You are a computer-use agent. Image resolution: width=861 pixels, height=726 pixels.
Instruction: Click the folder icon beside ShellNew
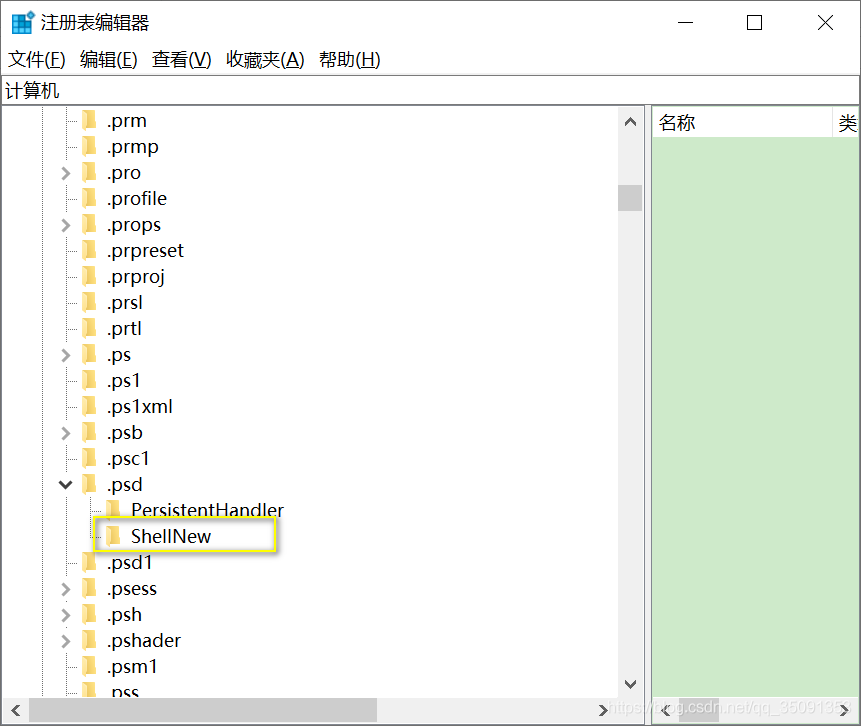pos(114,537)
